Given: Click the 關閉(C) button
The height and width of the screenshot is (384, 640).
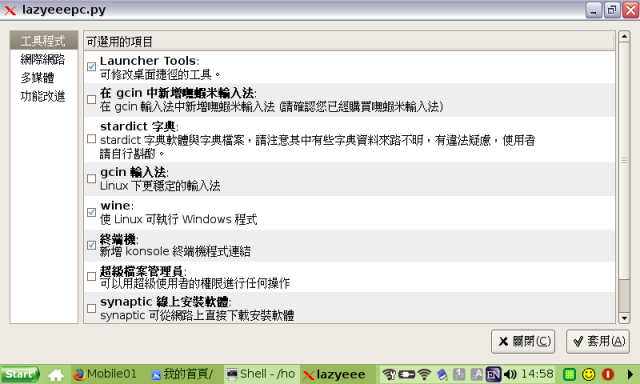Looking at the screenshot, I should pyautogui.click(x=523, y=341).
